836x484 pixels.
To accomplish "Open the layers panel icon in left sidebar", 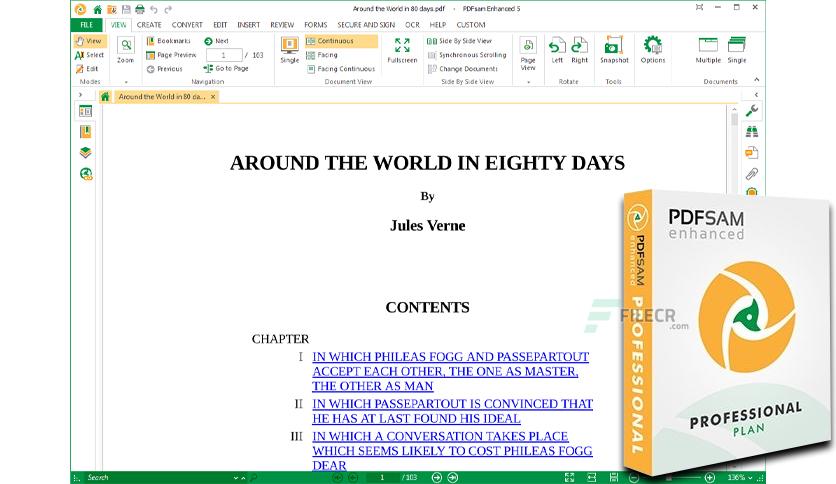I will pos(85,152).
